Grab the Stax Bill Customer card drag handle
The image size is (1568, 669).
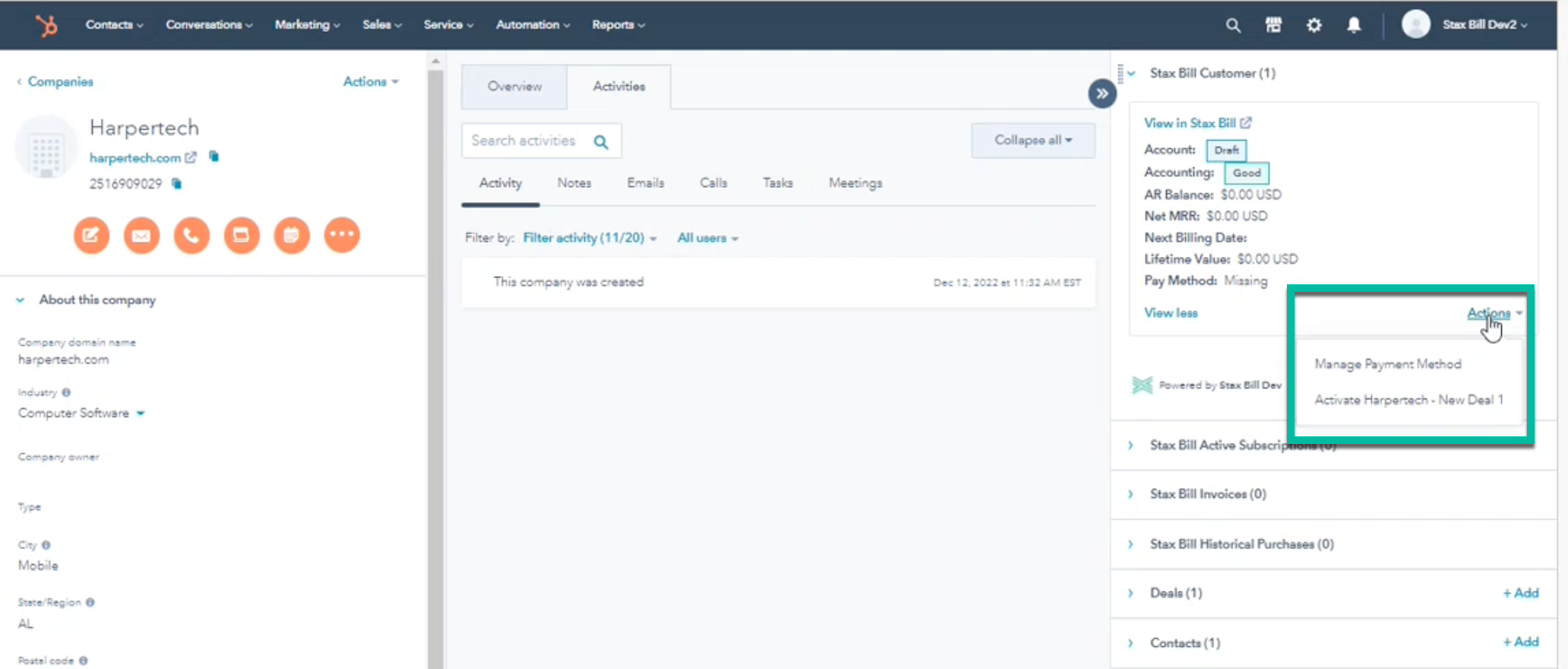coord(1120,74)
